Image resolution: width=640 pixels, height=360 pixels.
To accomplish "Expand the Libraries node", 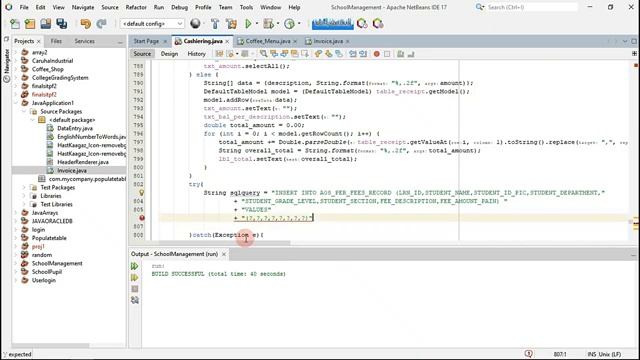I will click(24, 196).
